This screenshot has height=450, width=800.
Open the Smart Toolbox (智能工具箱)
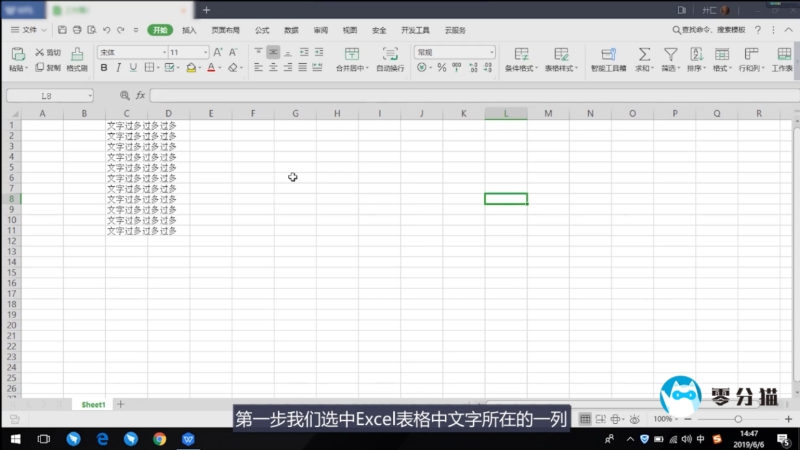click(x=607, y=59)
